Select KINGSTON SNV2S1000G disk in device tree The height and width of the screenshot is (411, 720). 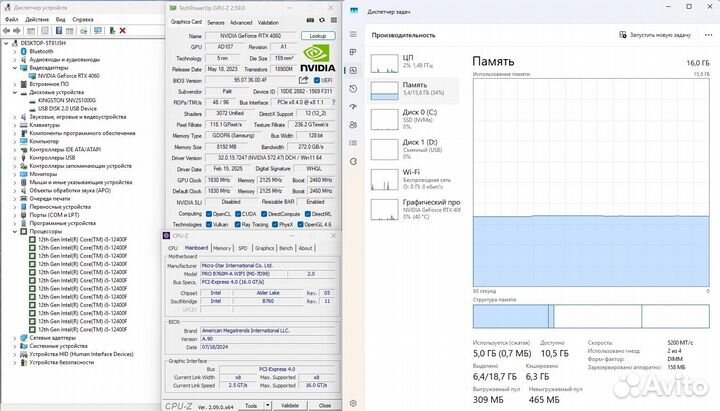[x=67, y=101]
